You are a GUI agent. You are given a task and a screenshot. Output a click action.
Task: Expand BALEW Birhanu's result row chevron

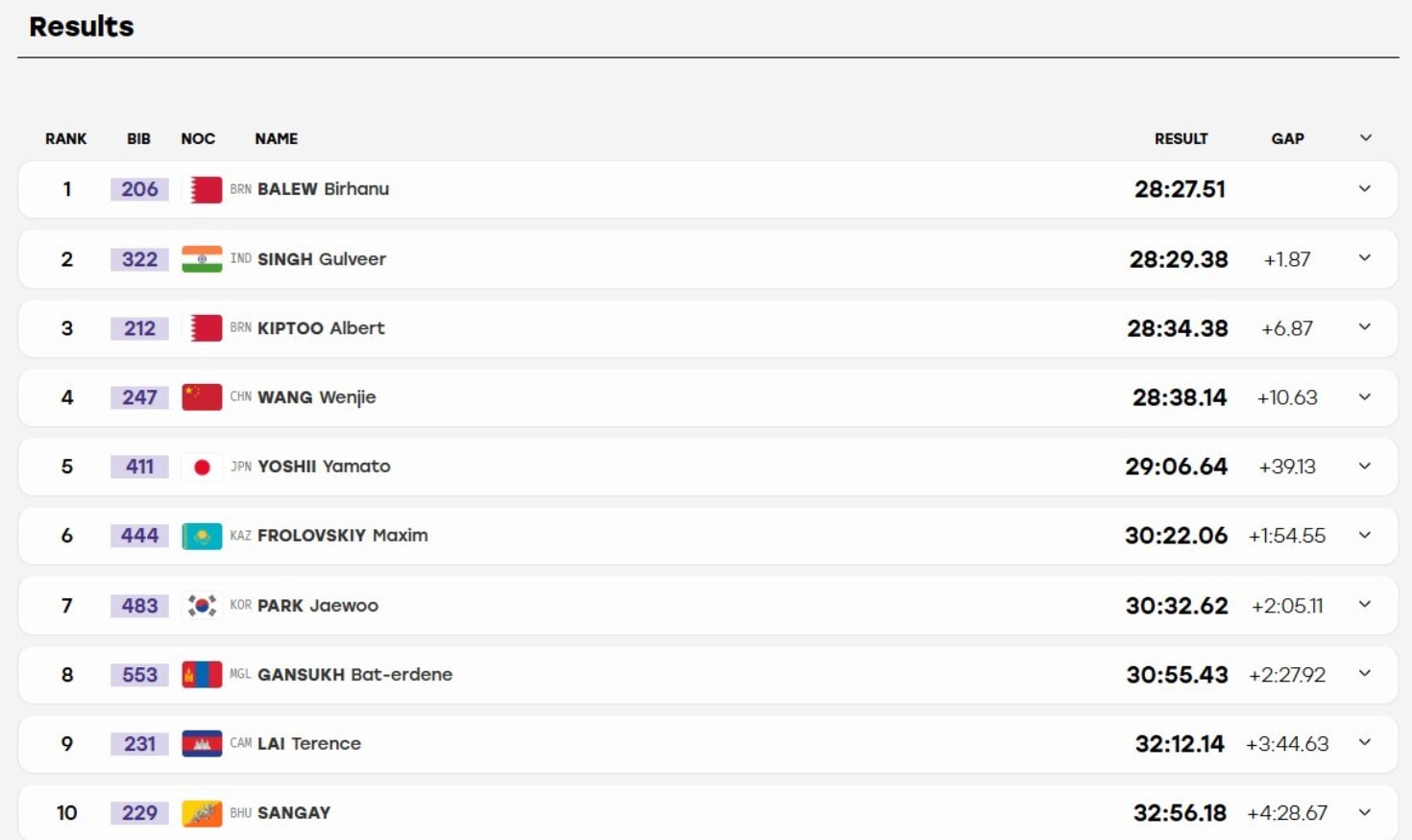coord(1364,188)
